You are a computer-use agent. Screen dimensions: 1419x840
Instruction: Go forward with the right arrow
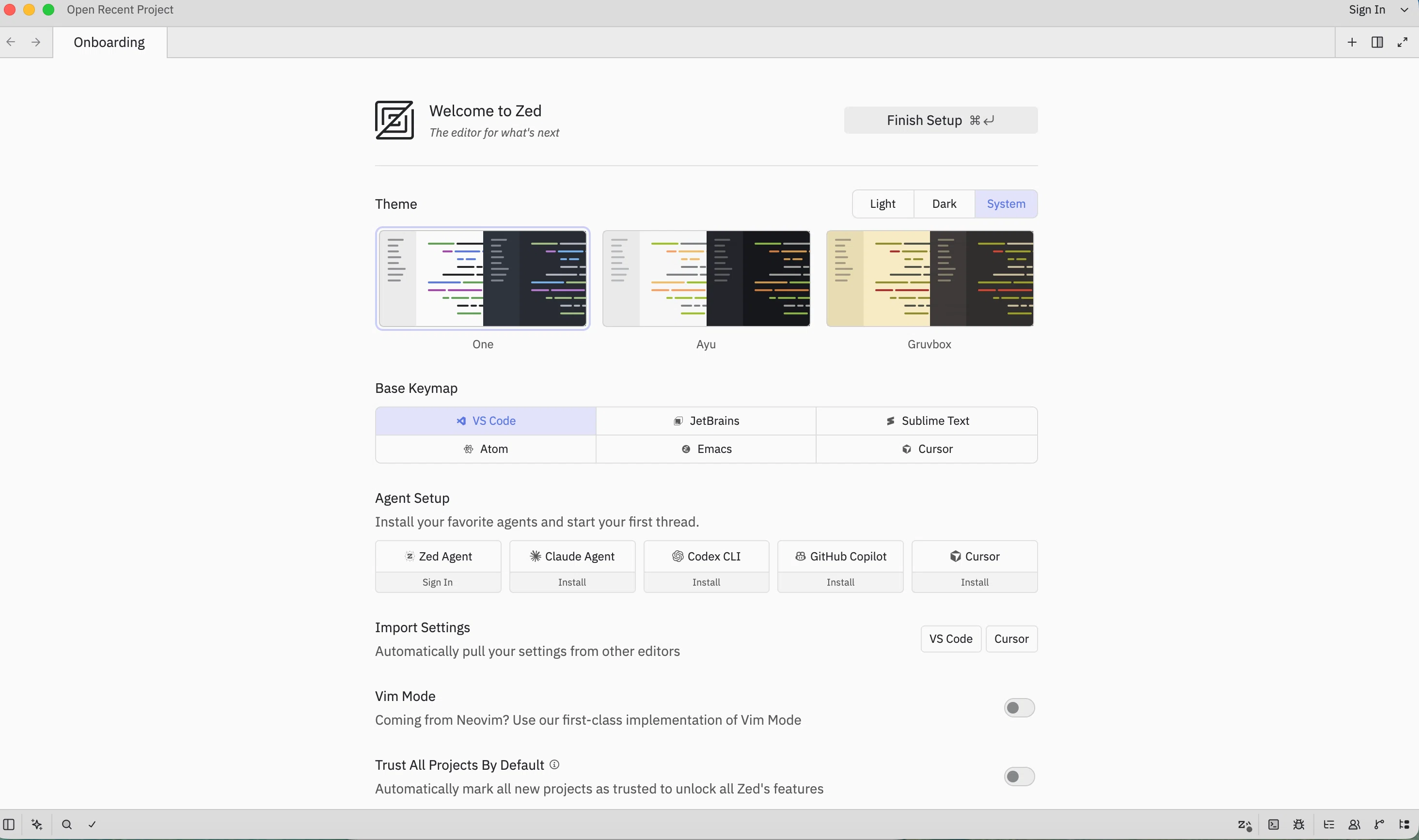click(x=36, y=42)
